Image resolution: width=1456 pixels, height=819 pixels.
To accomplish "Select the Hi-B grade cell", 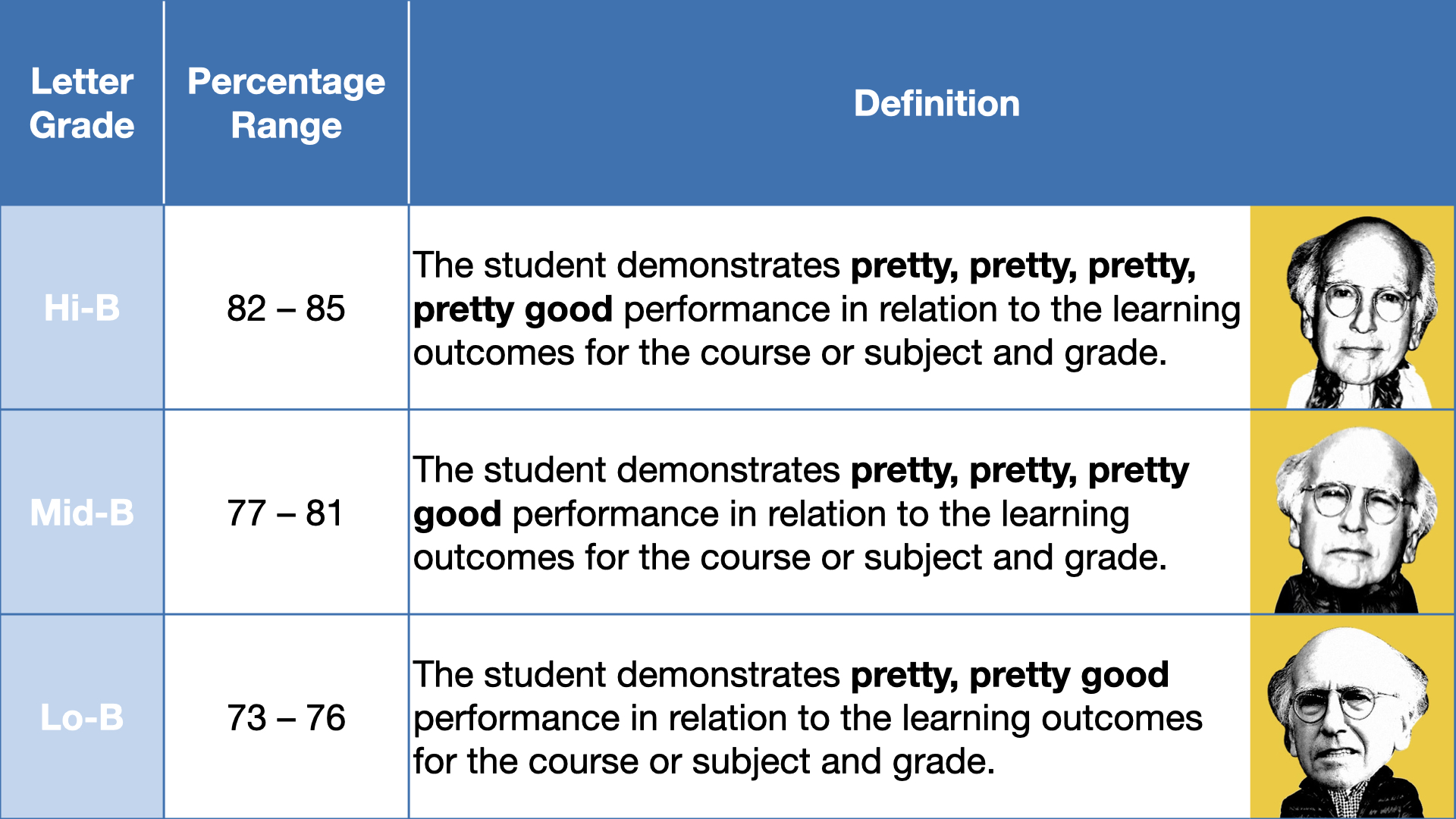I will click(x=82, y=308).
